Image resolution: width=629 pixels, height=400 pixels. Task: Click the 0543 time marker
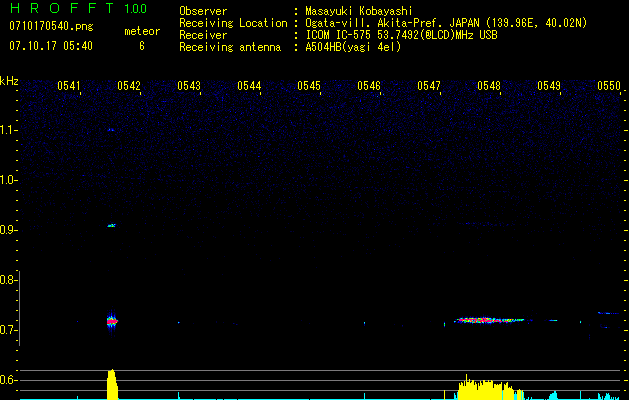(x=189, y=86)
